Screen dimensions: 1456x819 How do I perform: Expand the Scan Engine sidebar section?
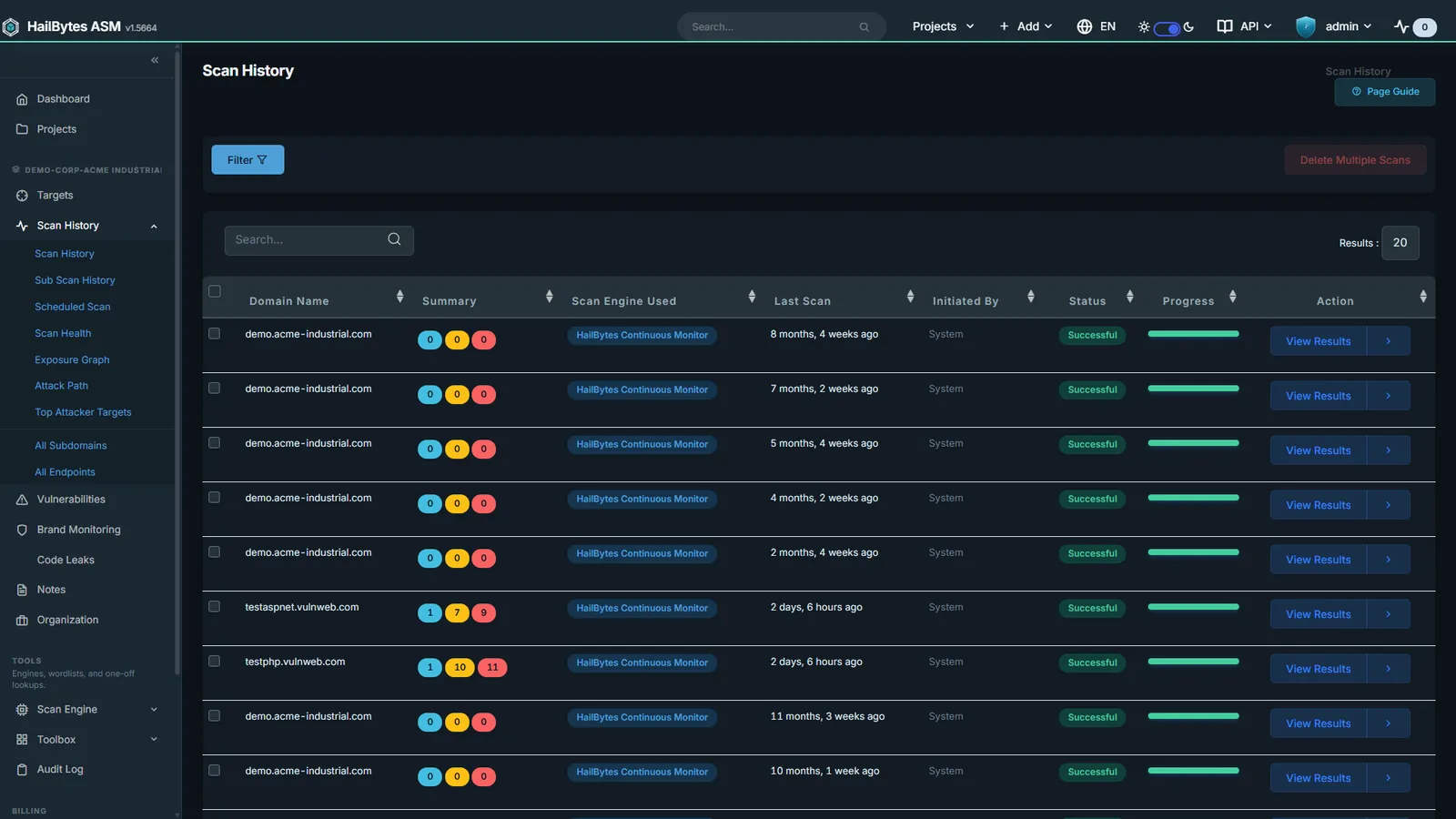[154, 710]
